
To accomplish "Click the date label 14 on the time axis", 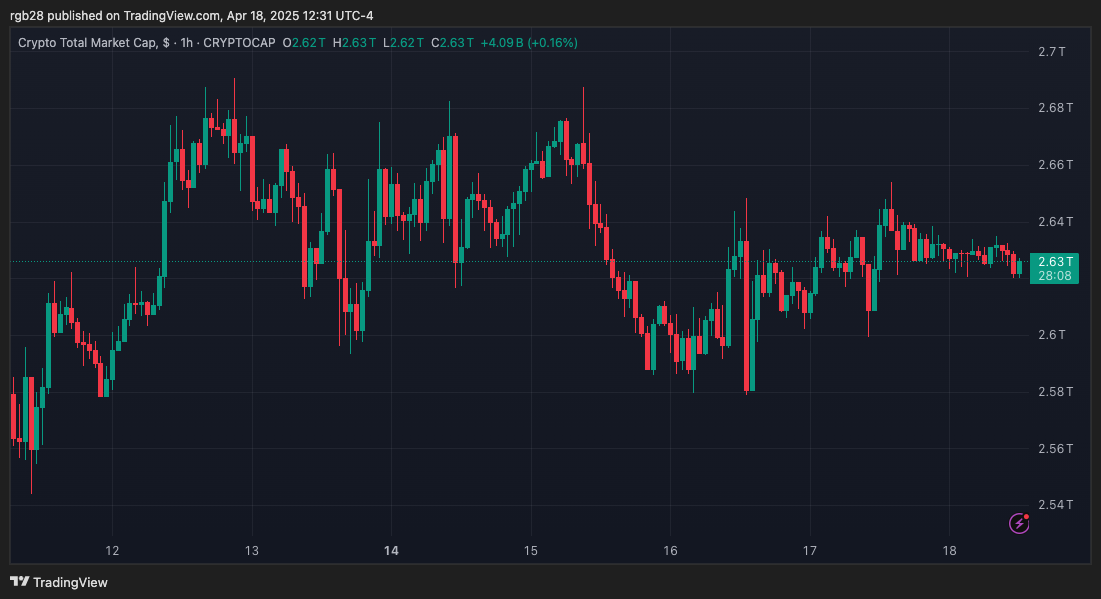I will 390,551.
